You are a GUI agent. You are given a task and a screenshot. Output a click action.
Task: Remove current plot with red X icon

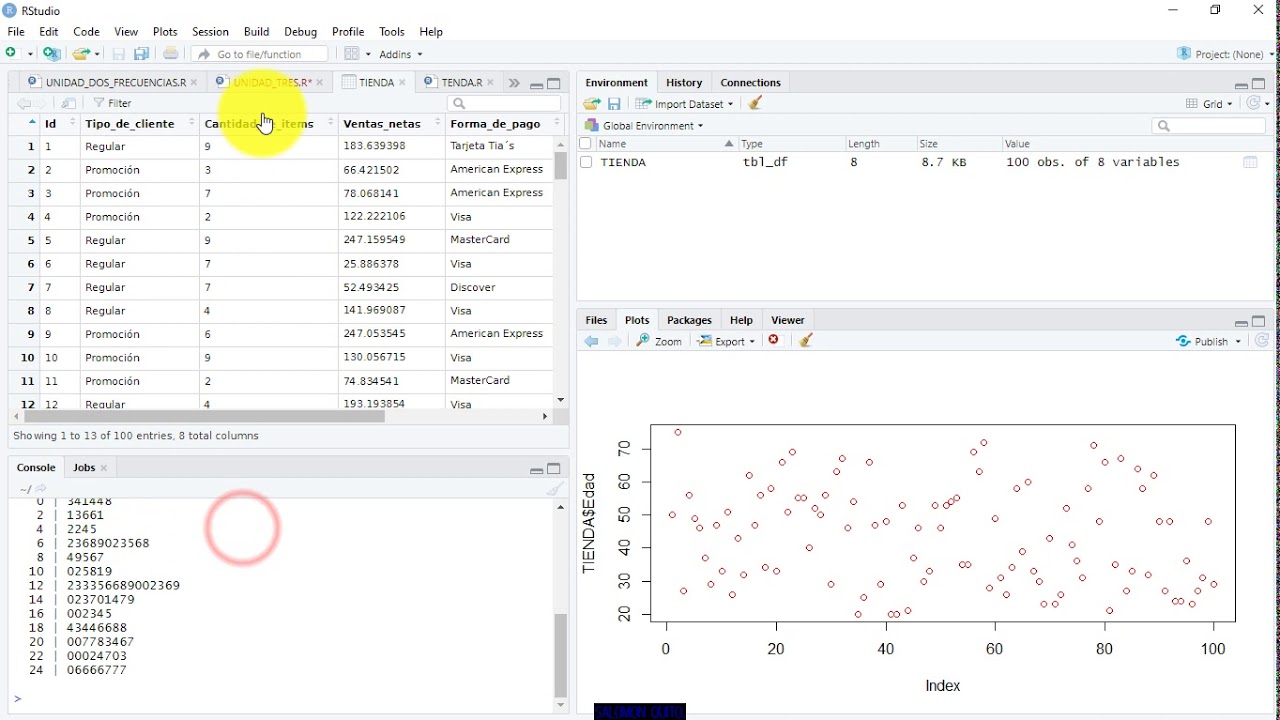(774, 341)
